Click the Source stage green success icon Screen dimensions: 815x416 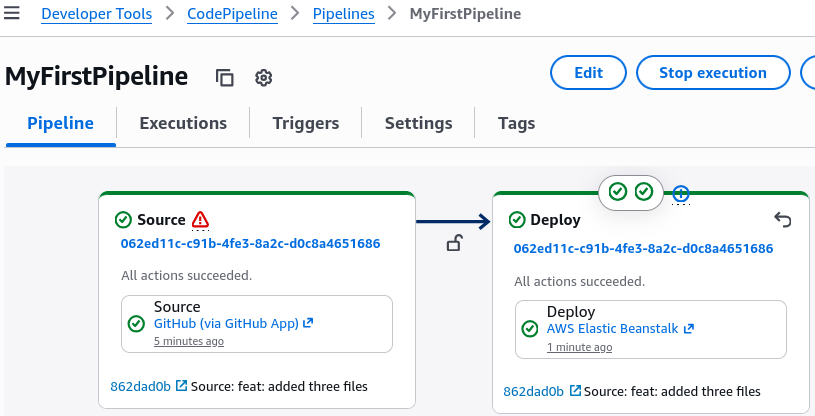click(123, 220)
